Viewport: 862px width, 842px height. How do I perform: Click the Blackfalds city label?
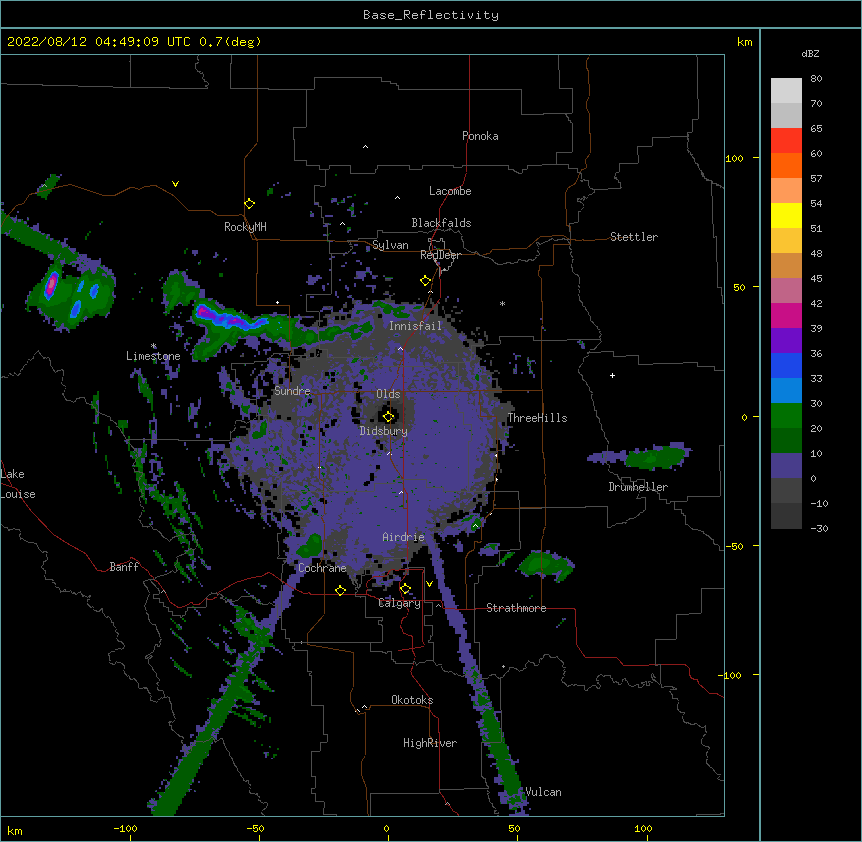click(441, 223)
